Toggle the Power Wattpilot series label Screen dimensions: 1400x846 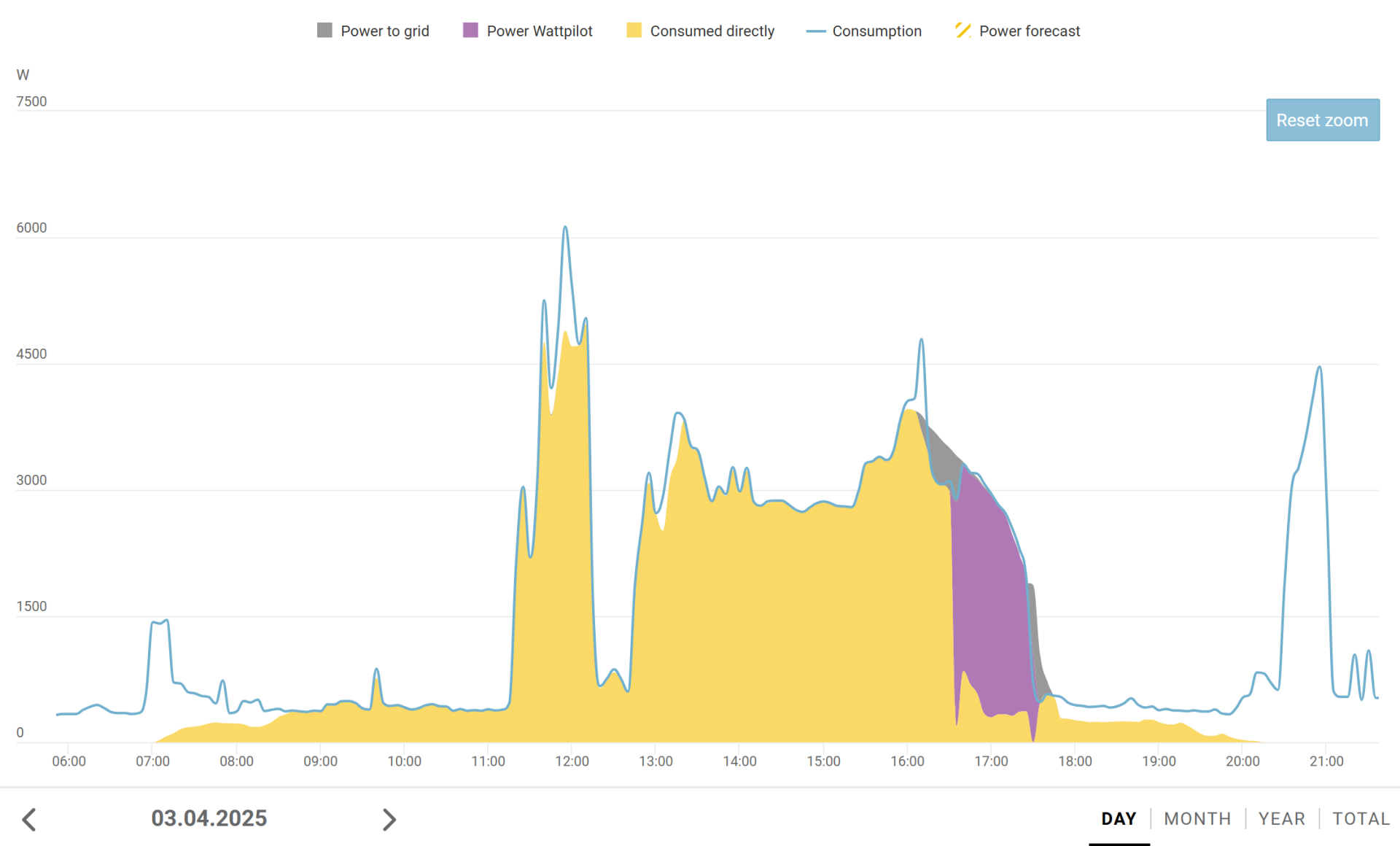pos(539,31)
